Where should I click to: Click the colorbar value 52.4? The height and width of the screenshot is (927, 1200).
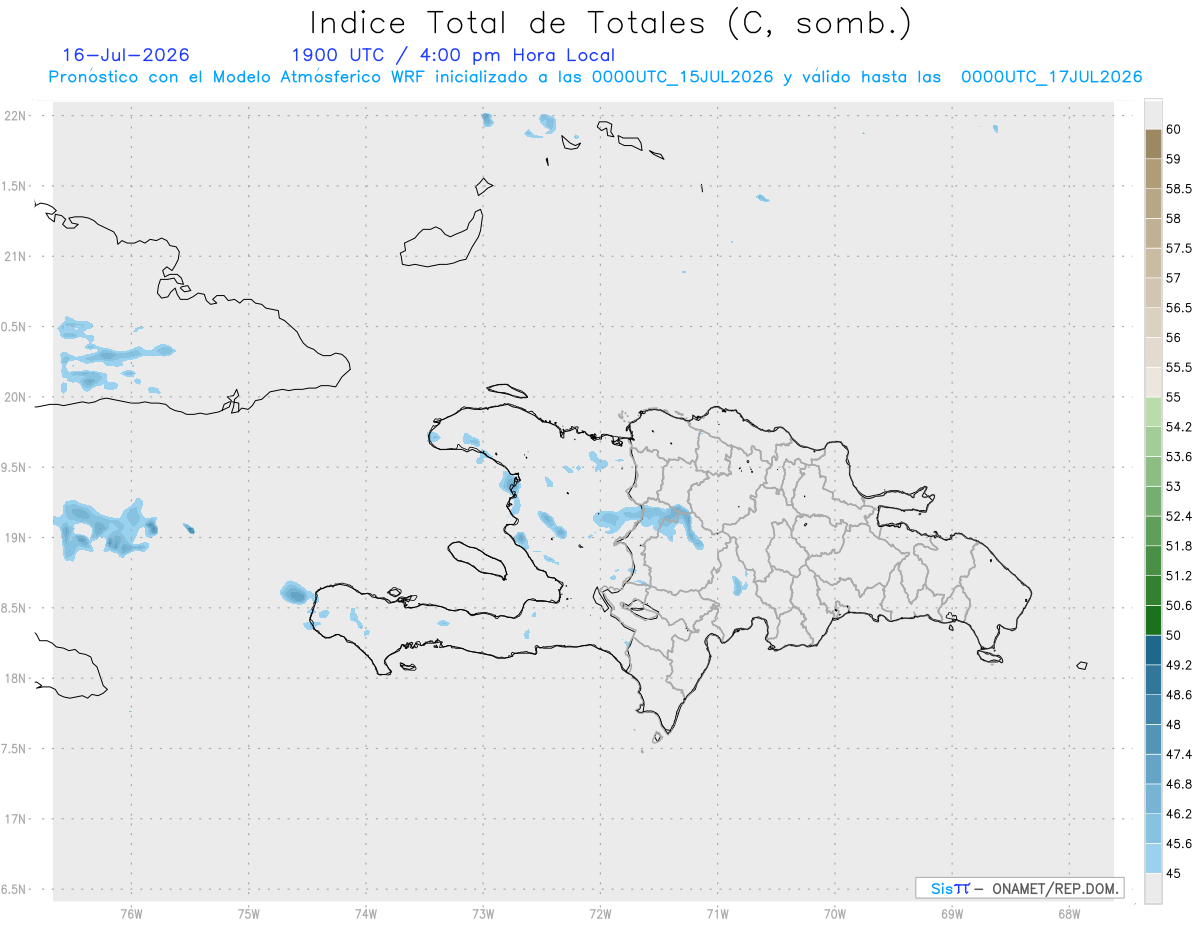1179,516
